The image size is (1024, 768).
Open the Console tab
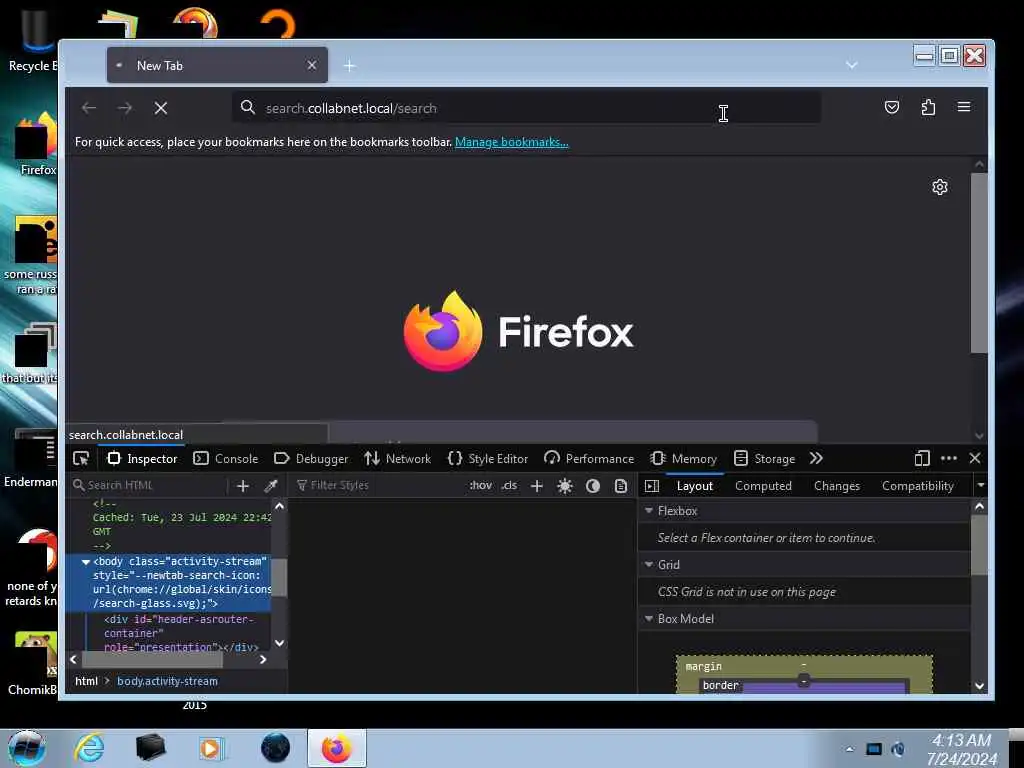[x=226, y=458]
